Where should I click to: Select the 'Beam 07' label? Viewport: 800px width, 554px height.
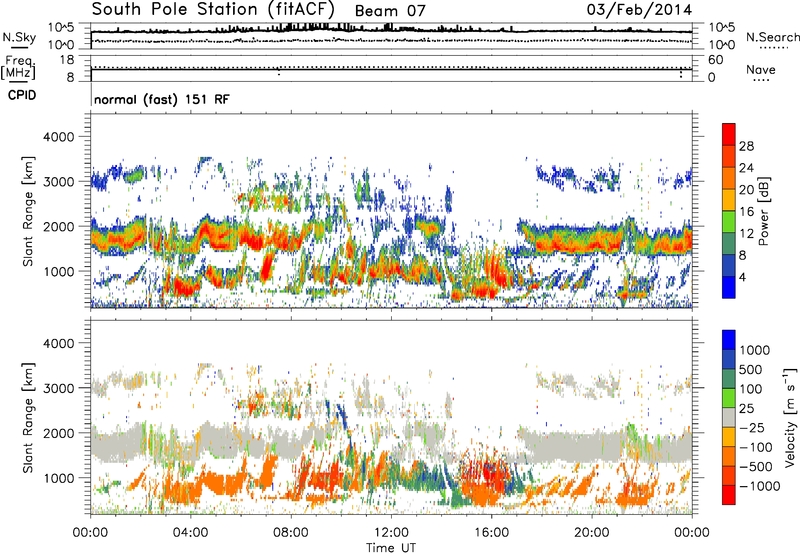390,11
